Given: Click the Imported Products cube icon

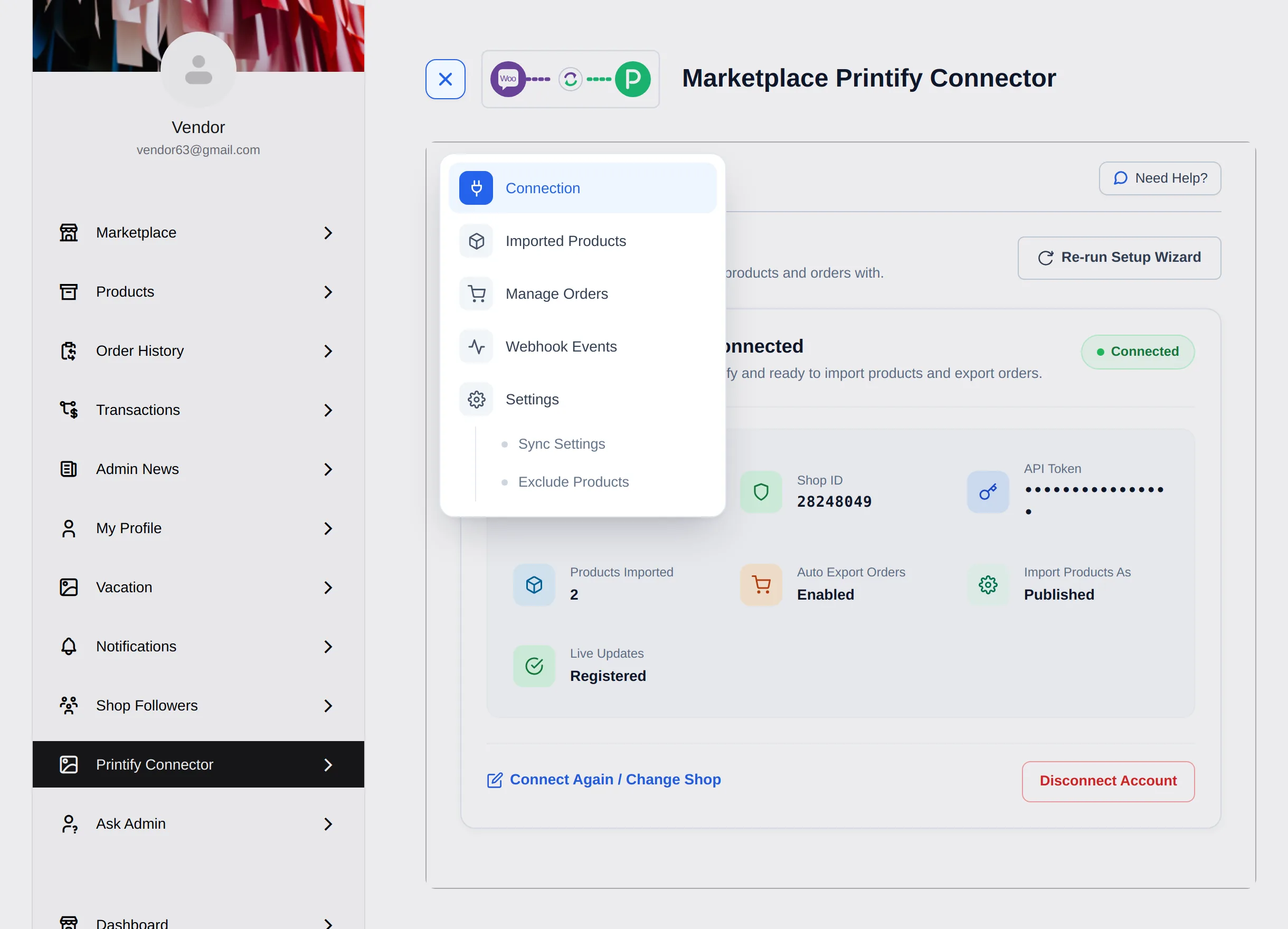Looking at the screenshot, I should (476, 241).
